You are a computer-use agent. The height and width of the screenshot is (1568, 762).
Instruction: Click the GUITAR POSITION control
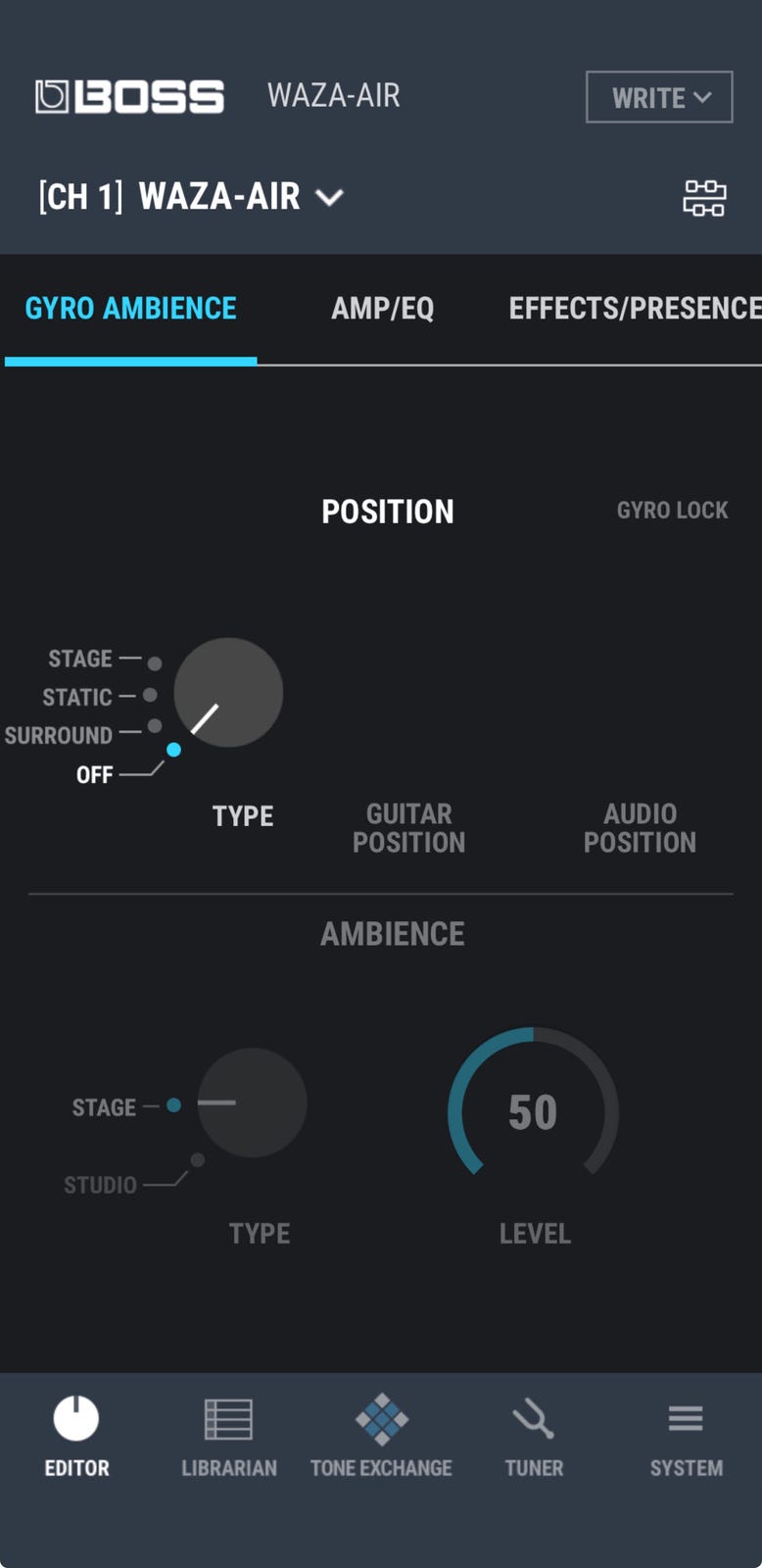[x=408, y=828]
